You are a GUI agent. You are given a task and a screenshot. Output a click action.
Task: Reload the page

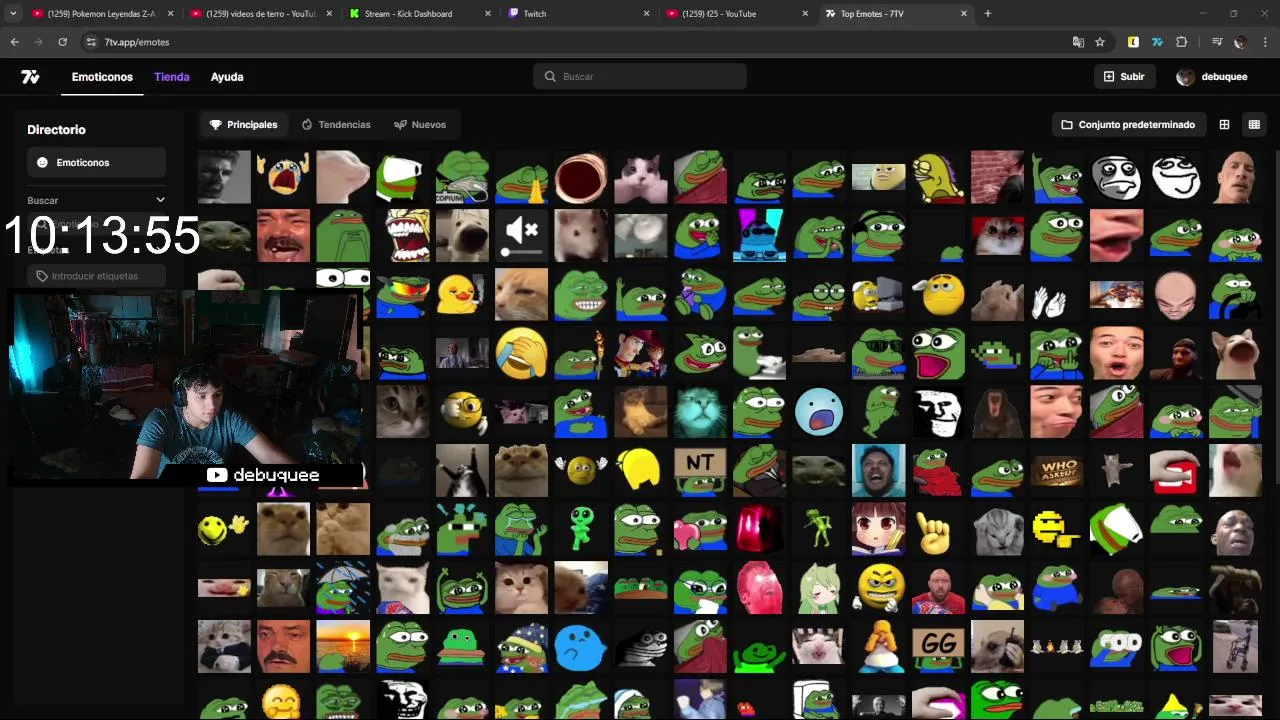[x=62, y=42]
